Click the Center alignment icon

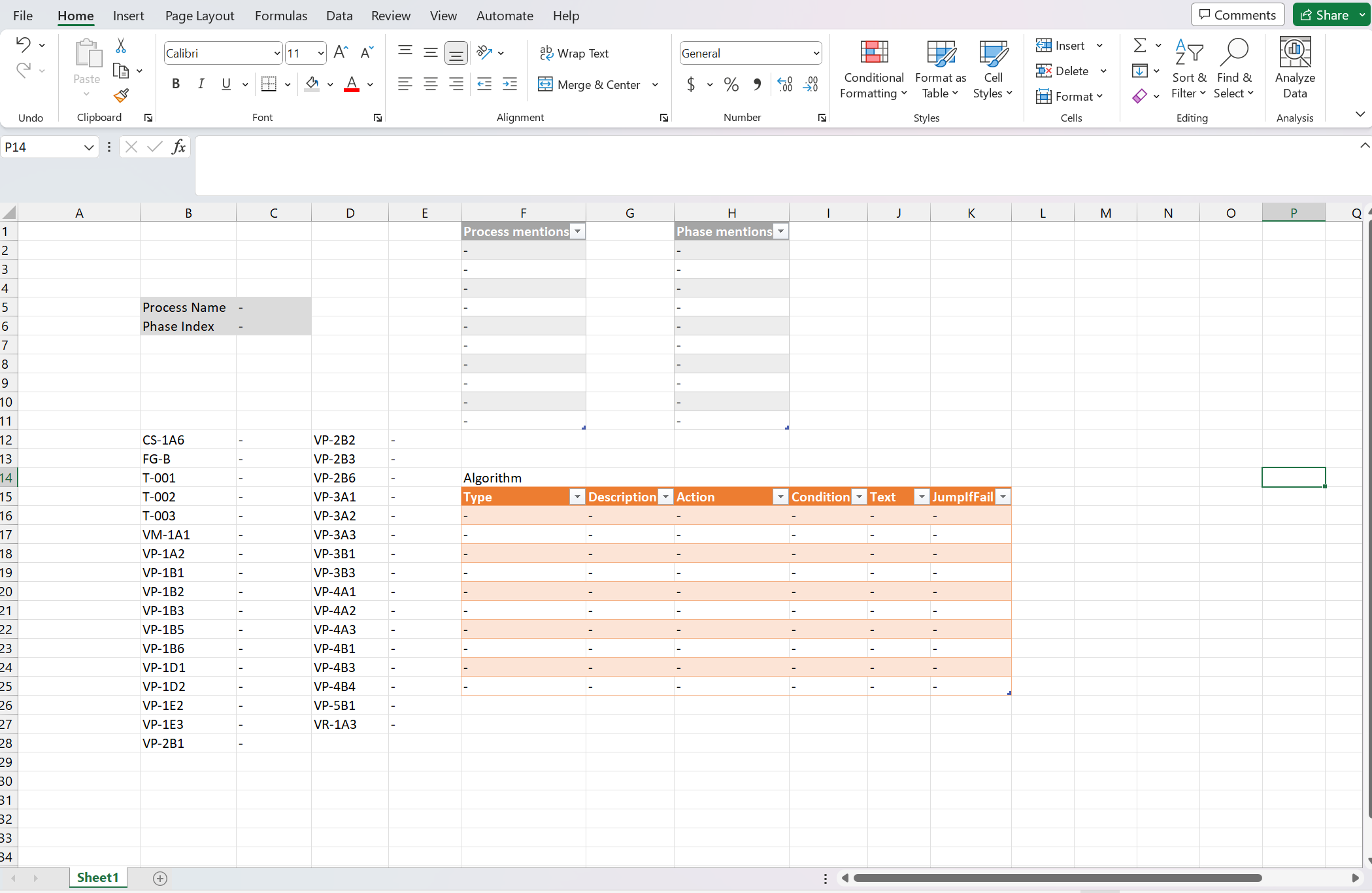[430, 84]
